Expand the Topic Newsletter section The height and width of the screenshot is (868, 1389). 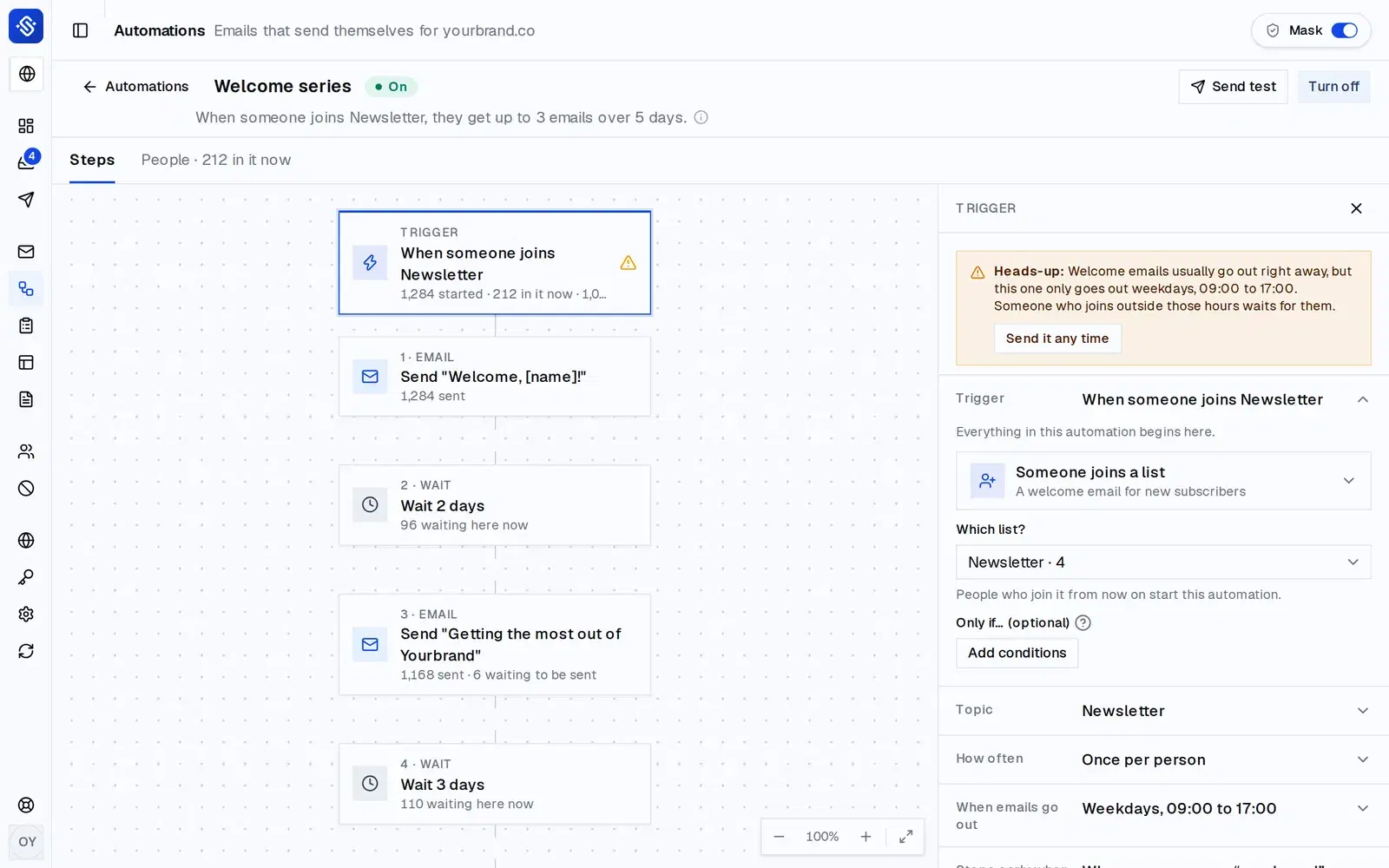(1163, 711)
